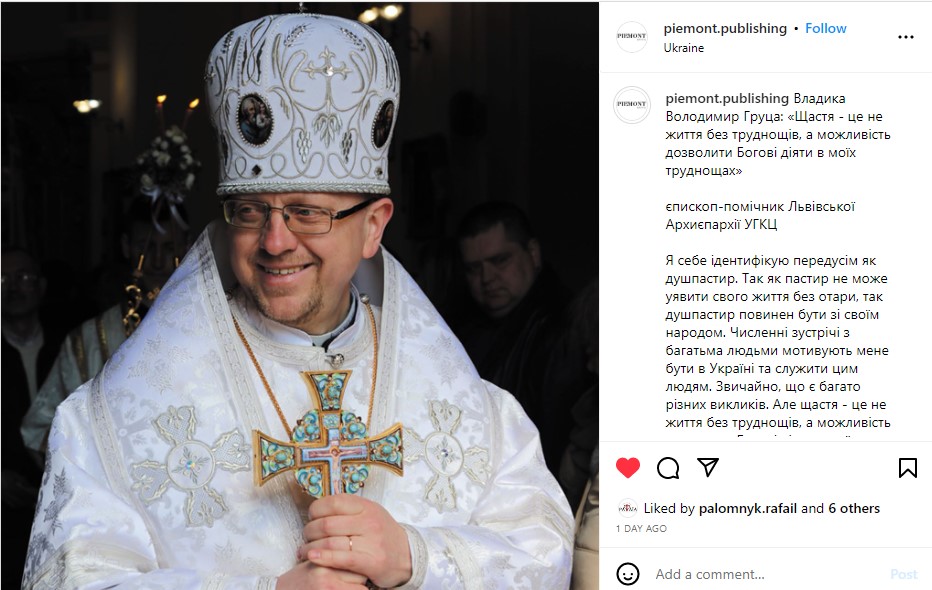932x590 pixels.
Task: Open piemont.publishing profile from header username
Action: tap(725, 29)
